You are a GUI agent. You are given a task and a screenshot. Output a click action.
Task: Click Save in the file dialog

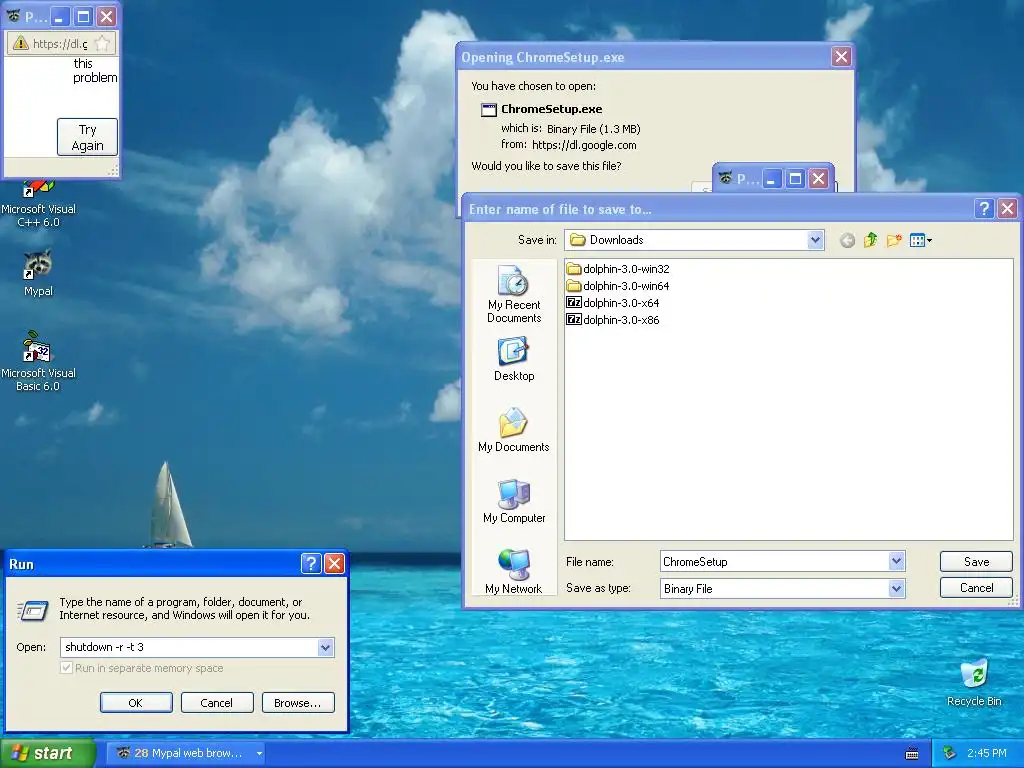click(976, 562)
